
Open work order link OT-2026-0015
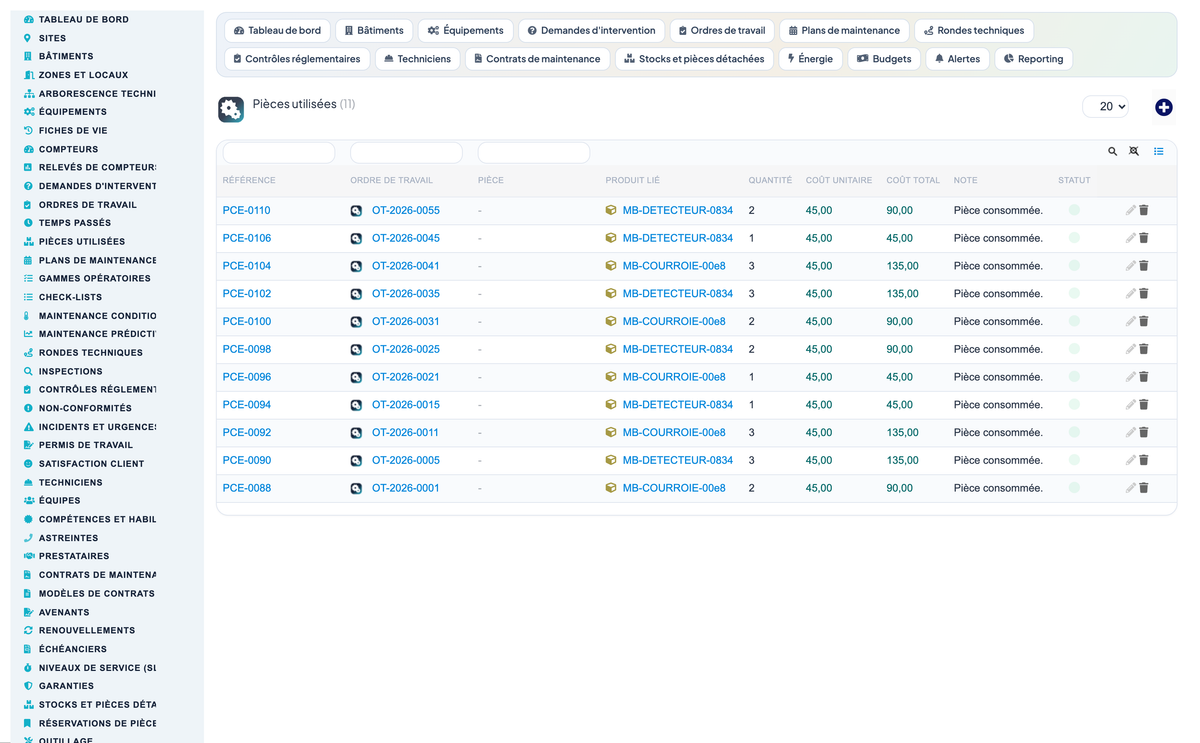(x=406, y=405)
